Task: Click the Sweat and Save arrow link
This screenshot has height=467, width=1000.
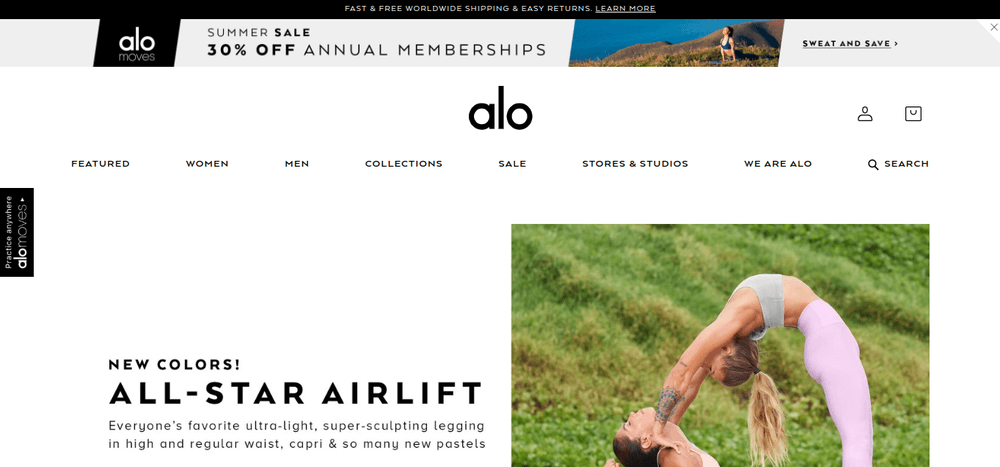Action: [850, 43]
